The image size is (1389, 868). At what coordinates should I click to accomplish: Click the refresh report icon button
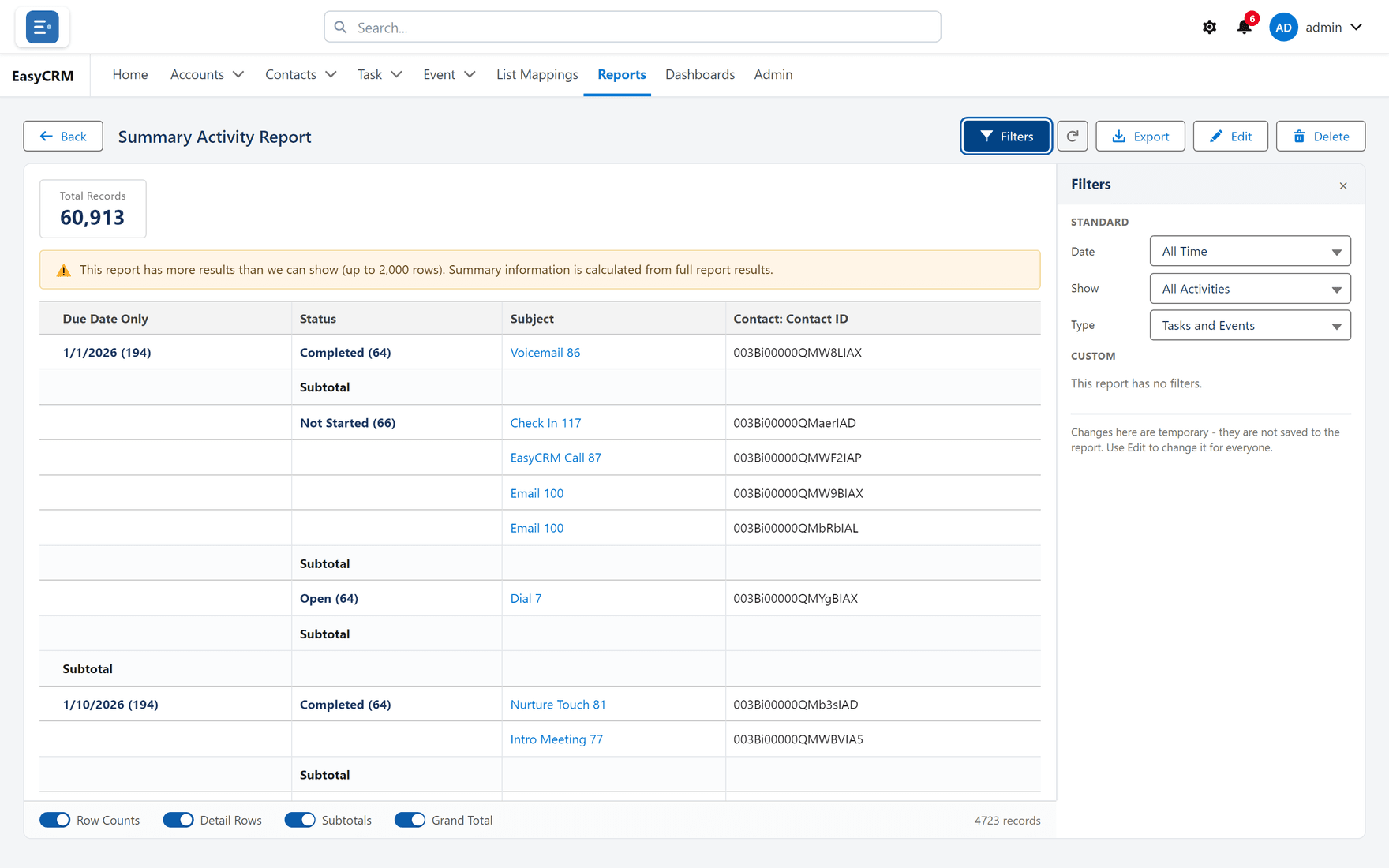(x=1073, y=137)
